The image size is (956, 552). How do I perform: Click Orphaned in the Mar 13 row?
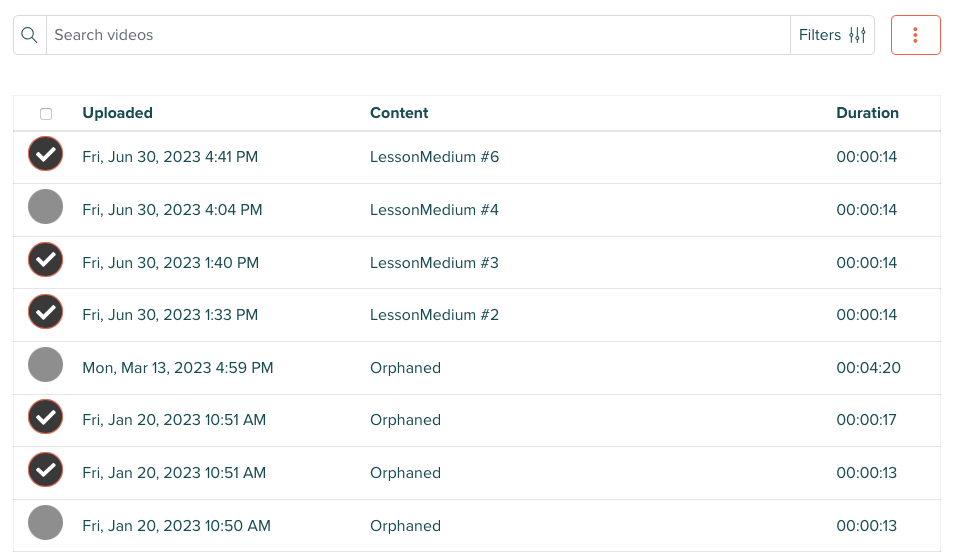405,368
